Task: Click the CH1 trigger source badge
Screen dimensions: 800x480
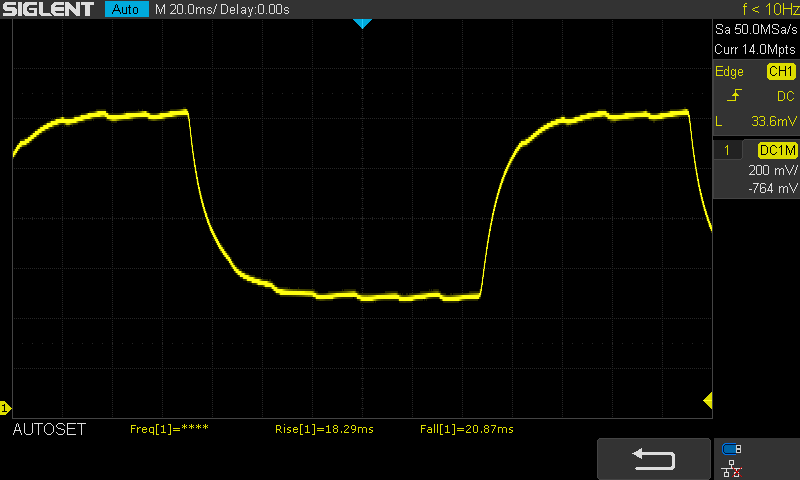Action: (781, 71)
